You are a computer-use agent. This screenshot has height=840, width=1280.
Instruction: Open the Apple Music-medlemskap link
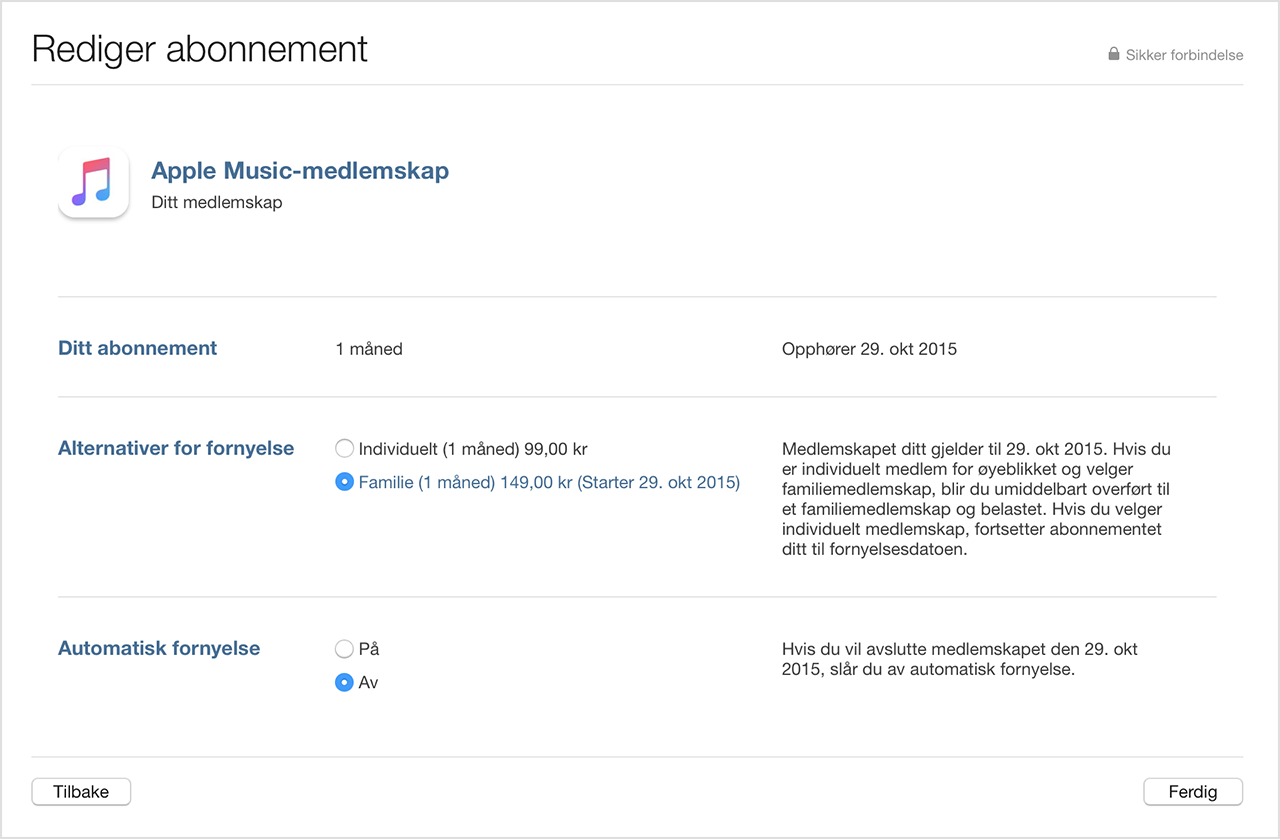click(300, 170)
